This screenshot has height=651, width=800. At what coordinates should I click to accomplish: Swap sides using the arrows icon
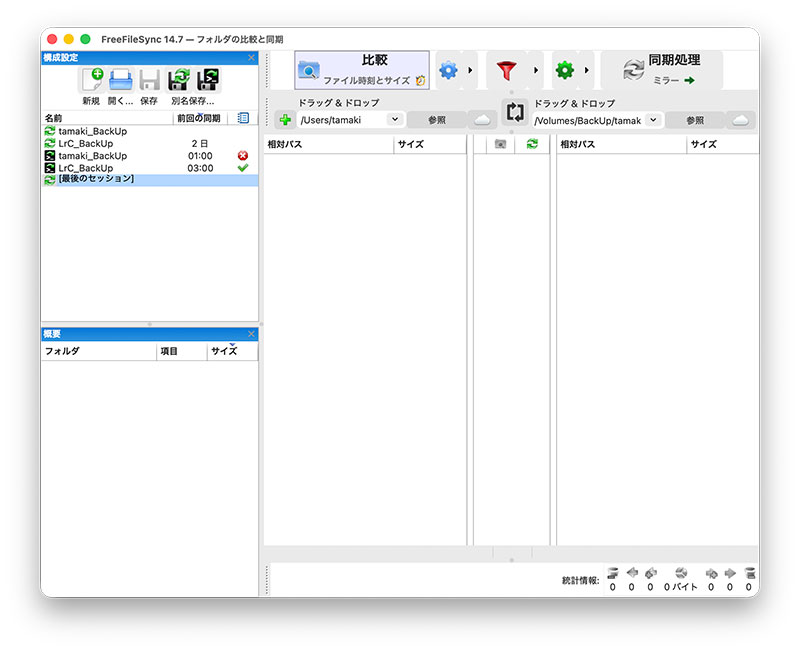click(x=514, y=112)
